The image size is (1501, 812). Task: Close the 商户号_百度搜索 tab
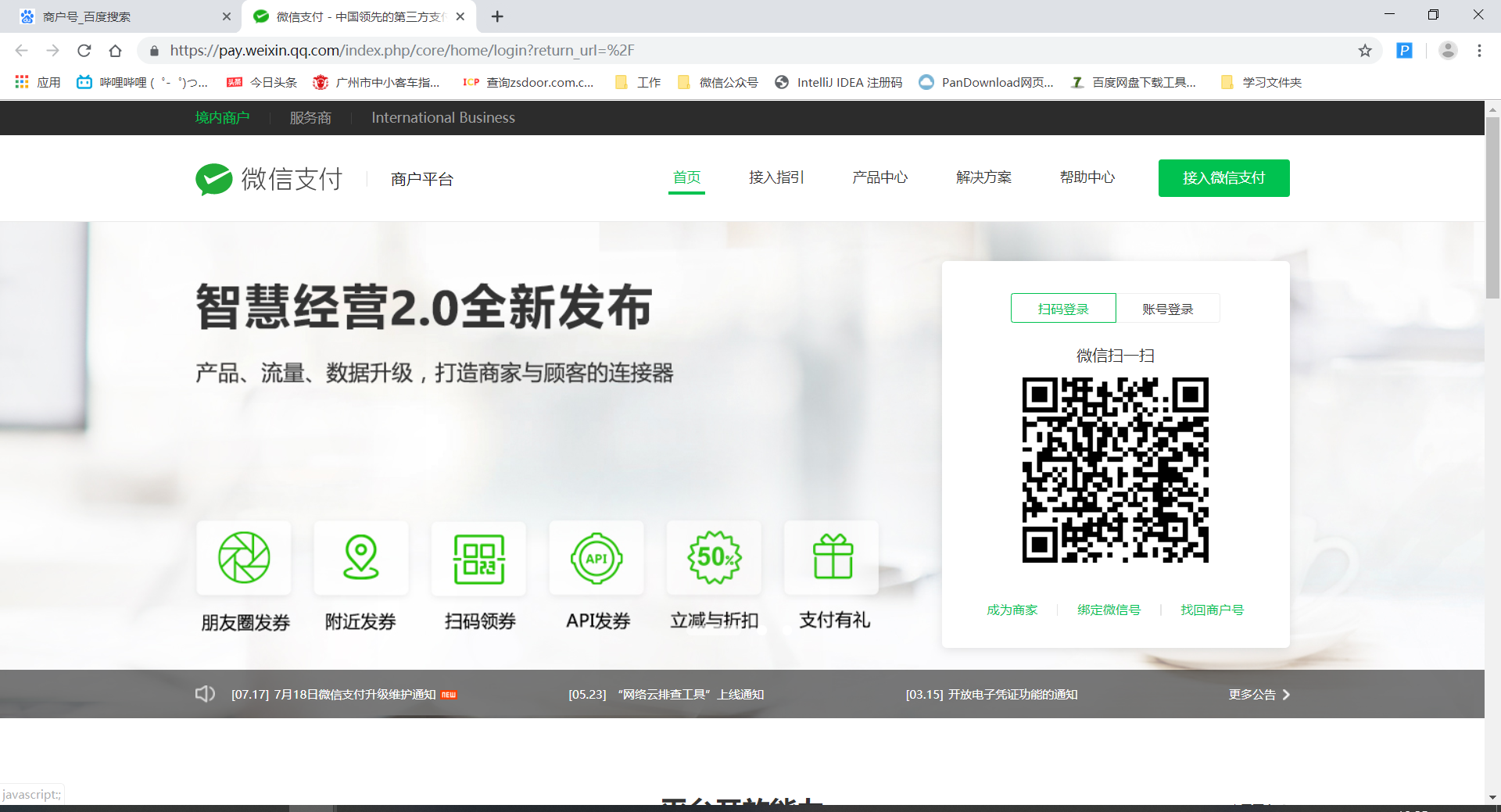227,16
